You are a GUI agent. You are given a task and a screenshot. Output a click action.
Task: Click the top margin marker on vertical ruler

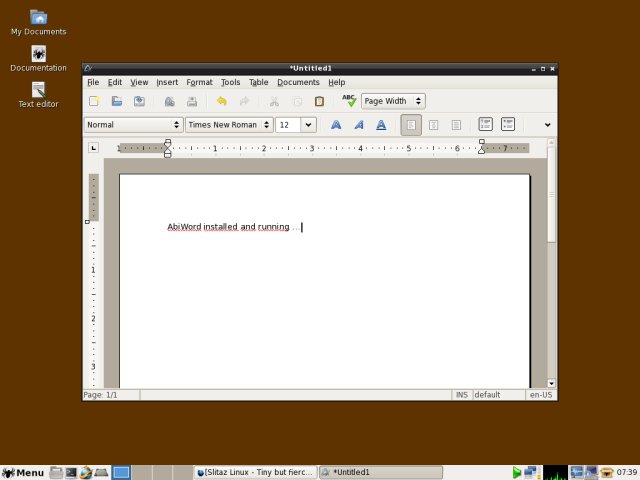click(x=87, y=222)
